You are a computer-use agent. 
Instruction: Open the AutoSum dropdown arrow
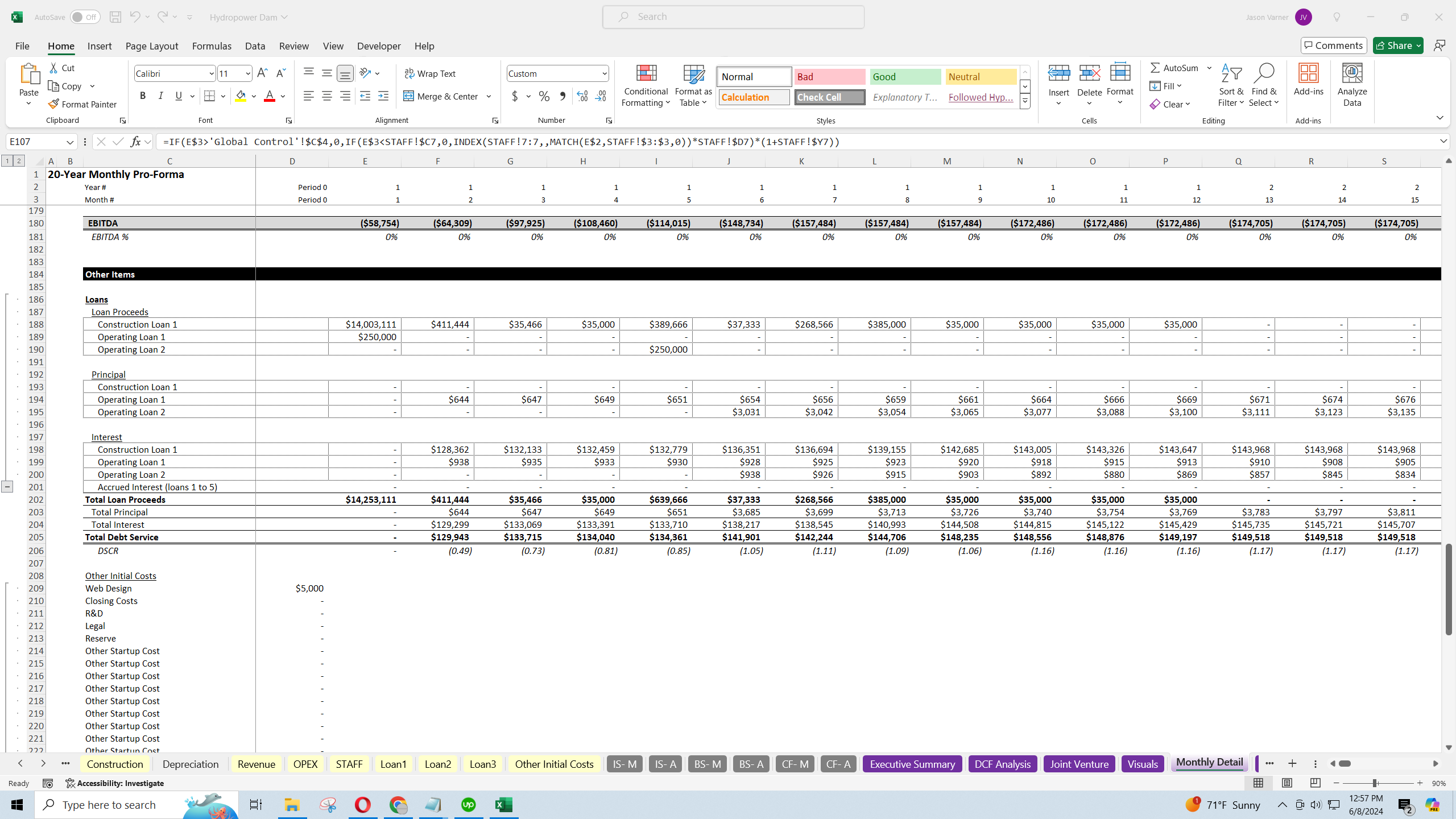pos(1209,68)
